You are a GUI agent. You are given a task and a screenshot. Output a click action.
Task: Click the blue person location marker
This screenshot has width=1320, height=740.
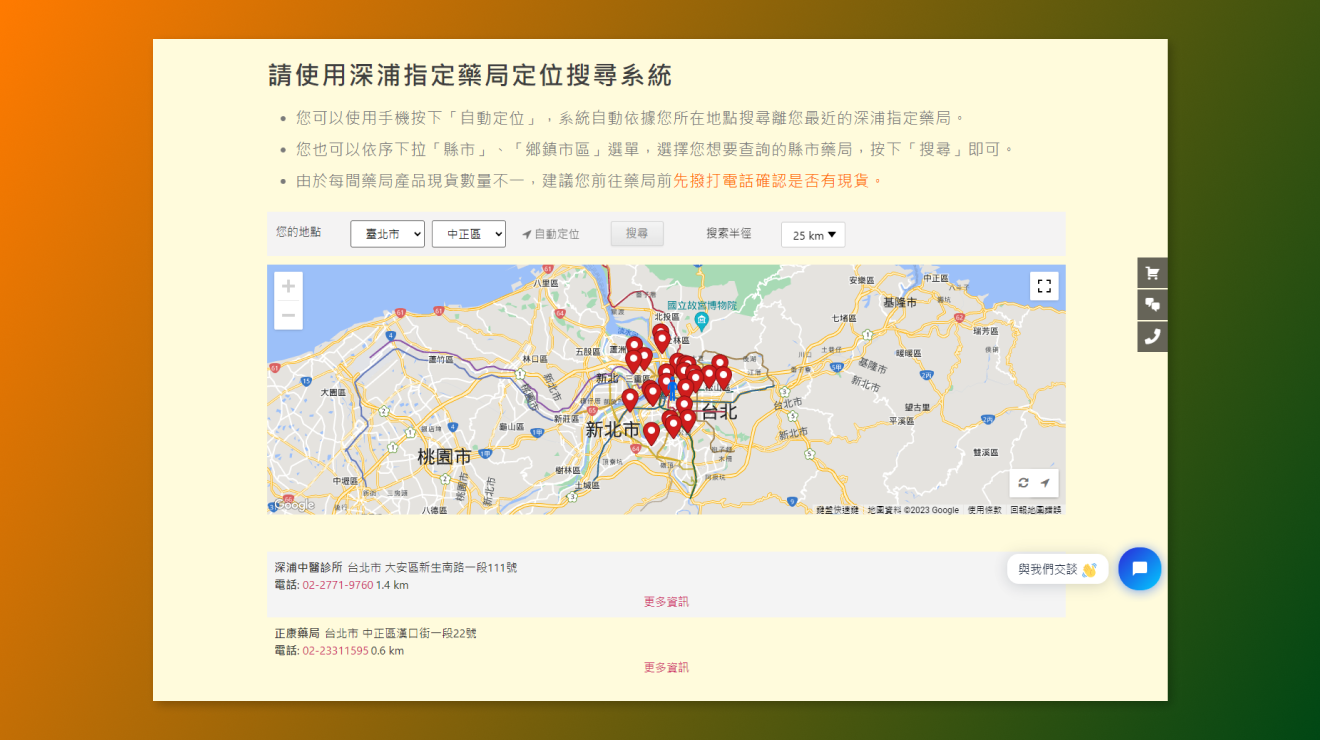pos(672,387)
